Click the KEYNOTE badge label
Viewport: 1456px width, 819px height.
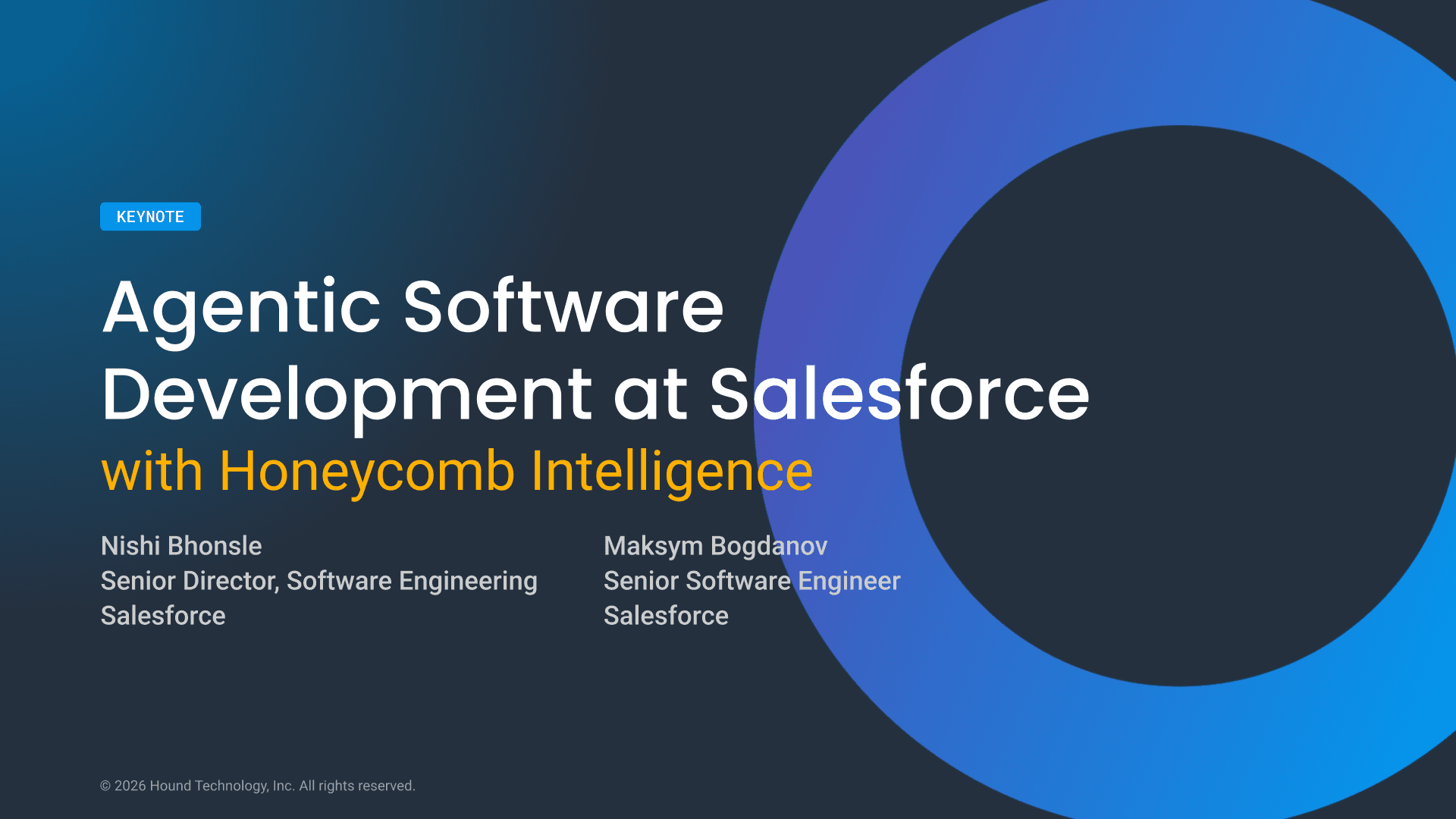(x=150, y=217)
